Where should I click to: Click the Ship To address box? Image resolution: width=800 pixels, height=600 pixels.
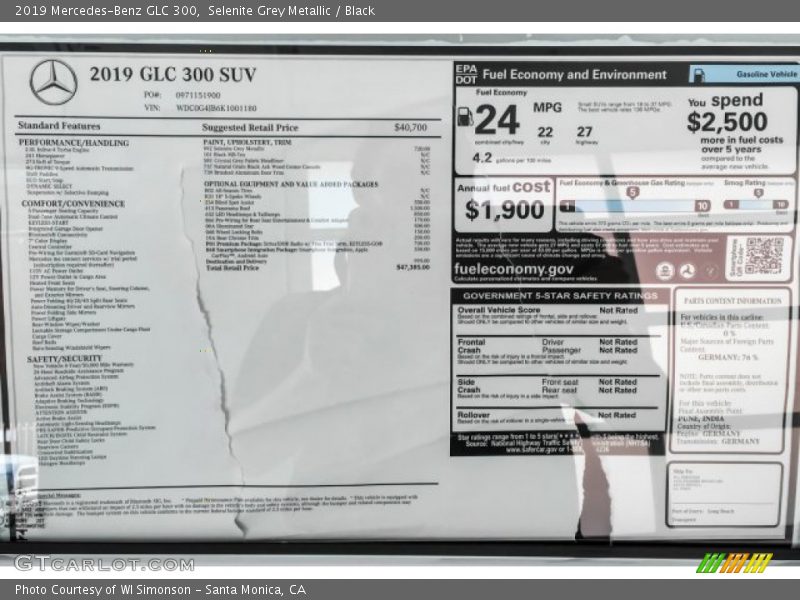[724, 495]
